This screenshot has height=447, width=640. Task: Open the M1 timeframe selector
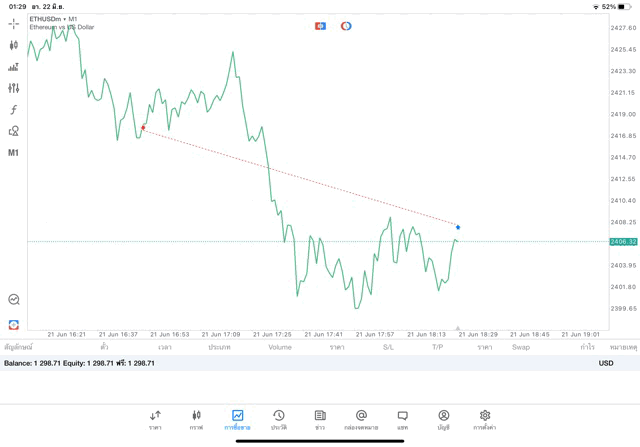[14, 153]
